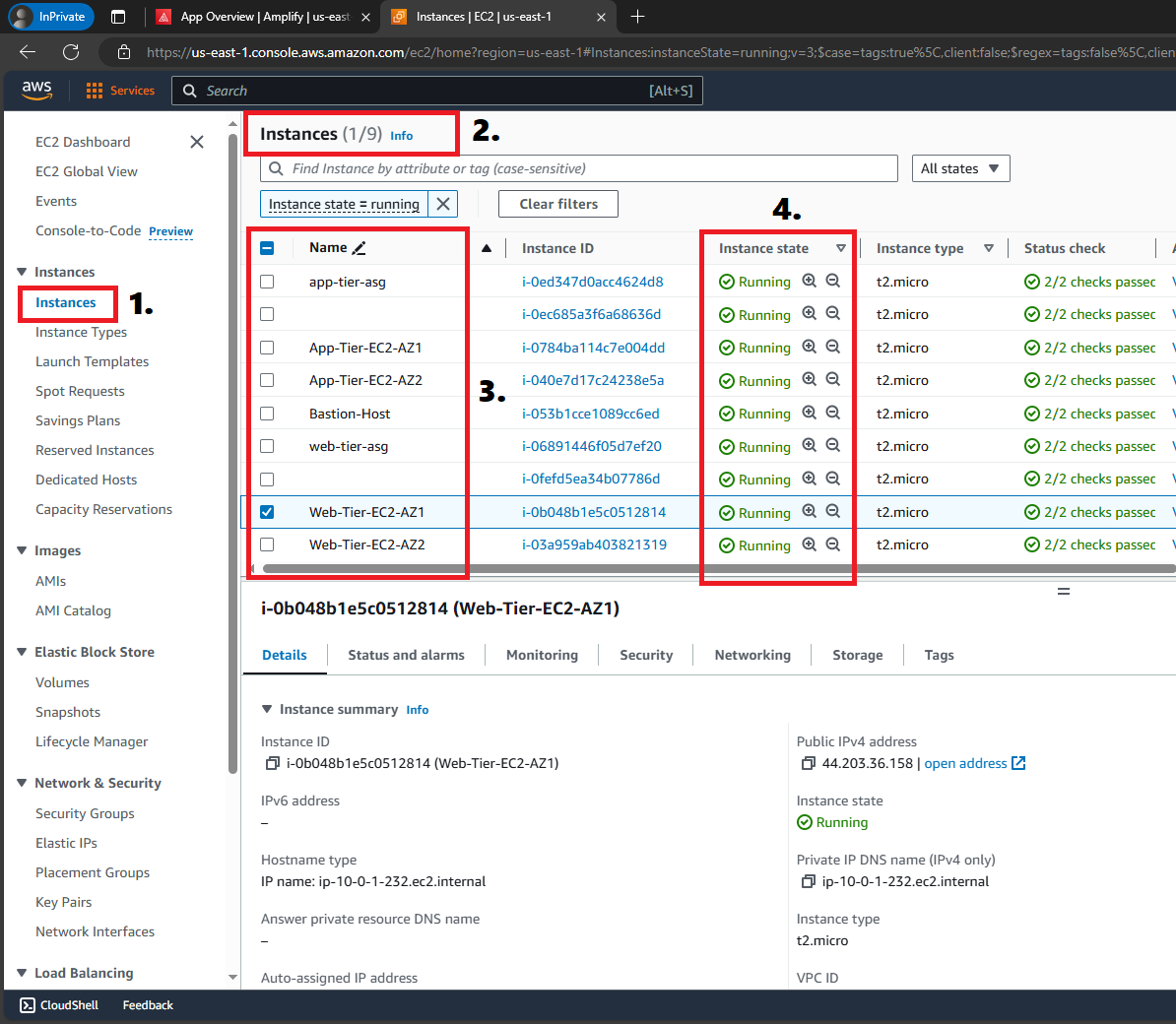Focus the Find Instance by attribute field

[x=579, y=168]
